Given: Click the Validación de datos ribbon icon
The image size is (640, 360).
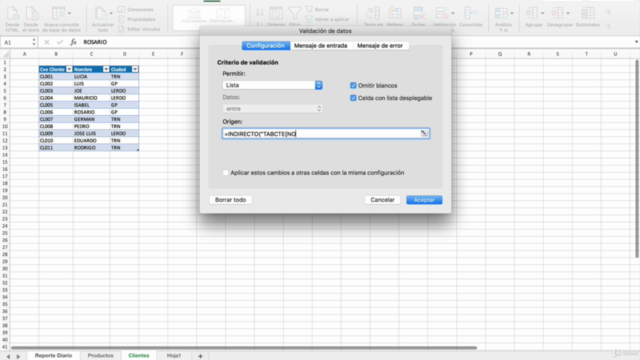Looking at the screenshot, I should tap(442, 14).
